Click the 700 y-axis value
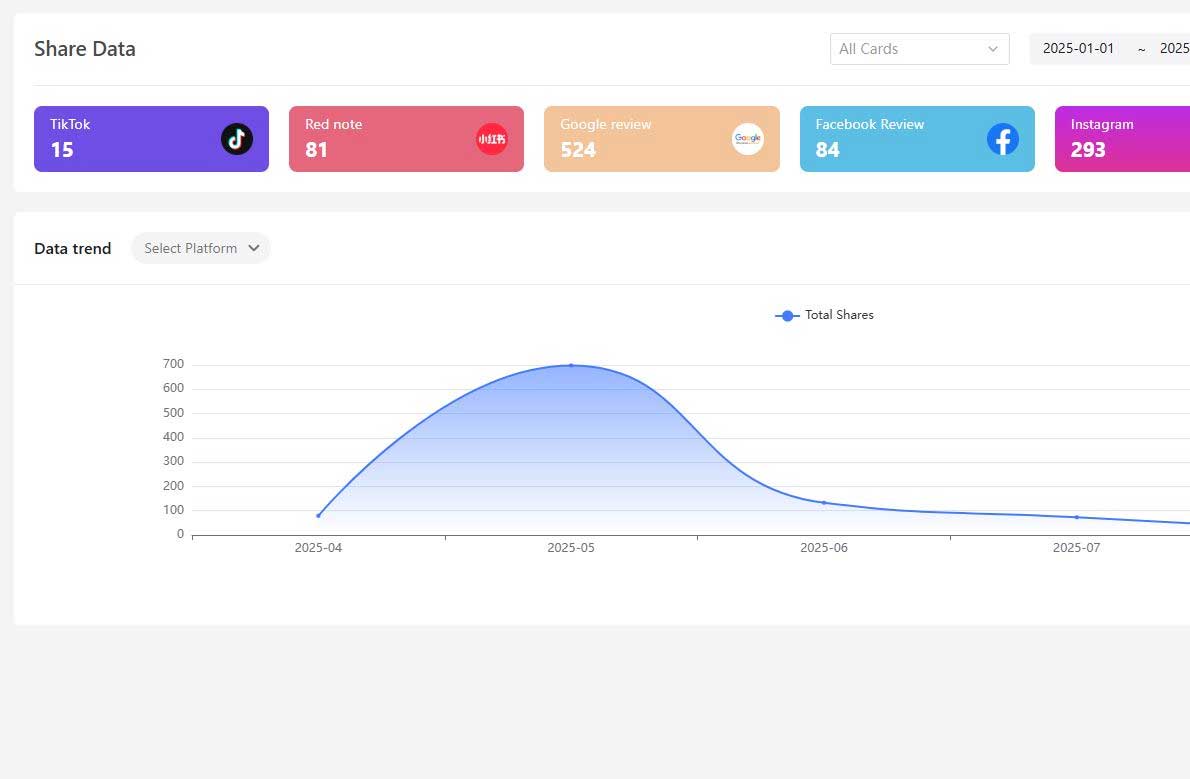 pyautogui.click(x=173, y=364)
